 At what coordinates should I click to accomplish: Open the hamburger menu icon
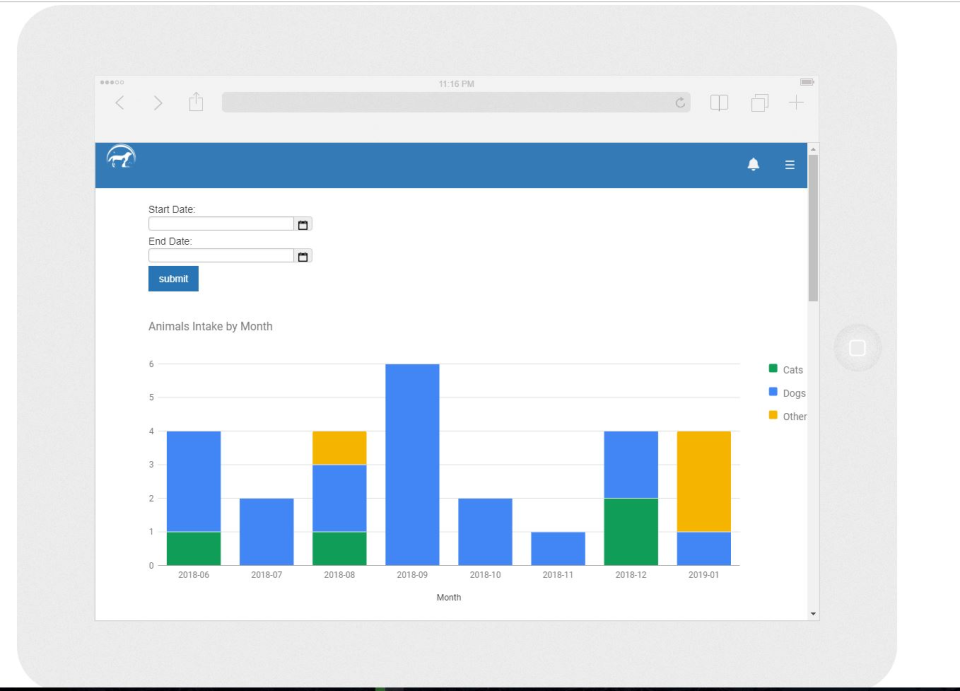tap(790, 165)
